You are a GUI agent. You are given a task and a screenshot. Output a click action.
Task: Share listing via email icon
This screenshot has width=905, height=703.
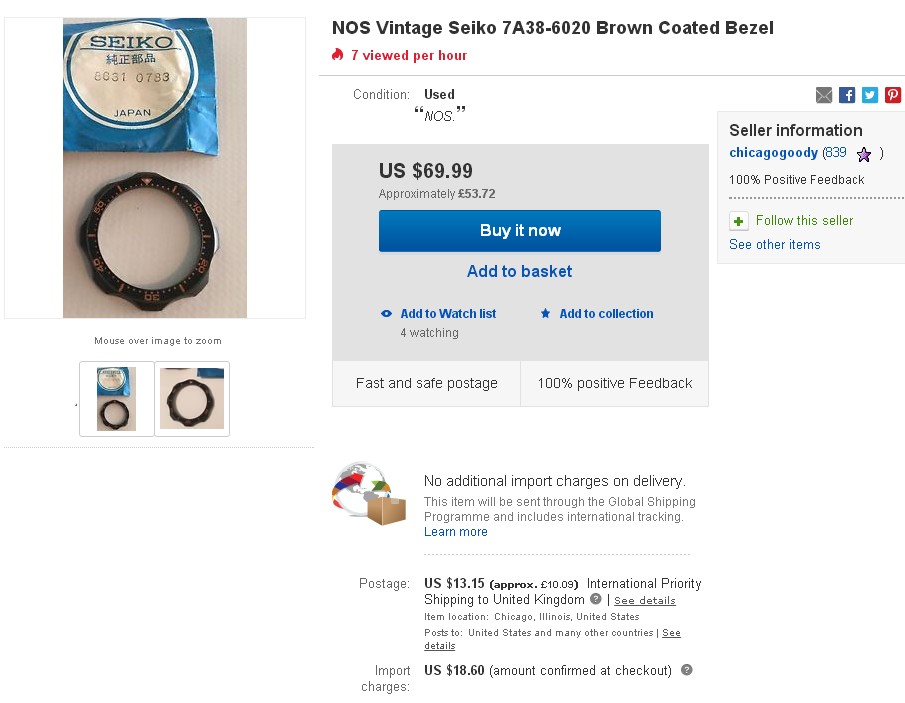point(824,95)
